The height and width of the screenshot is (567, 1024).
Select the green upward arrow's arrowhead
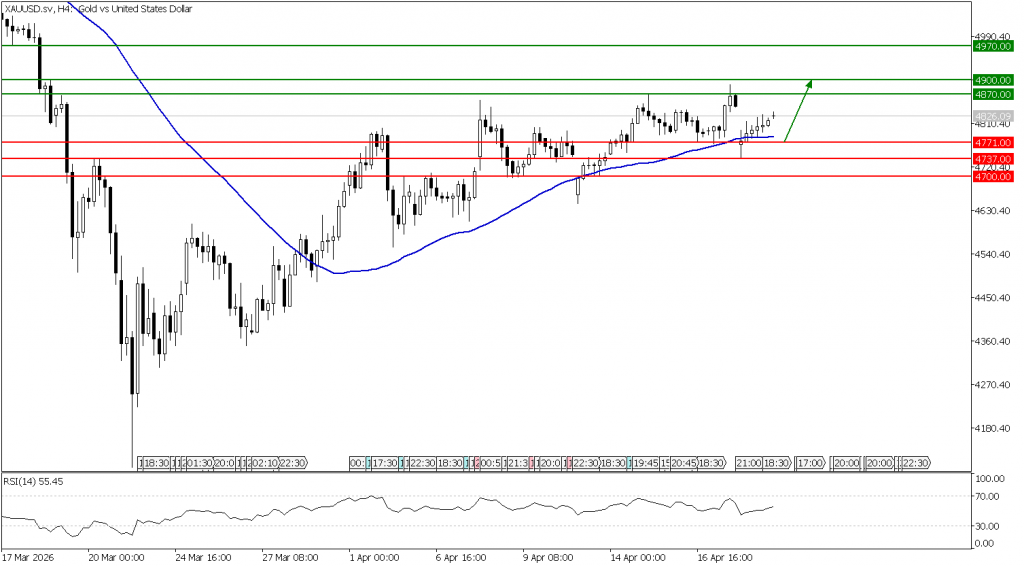point(809,84)
